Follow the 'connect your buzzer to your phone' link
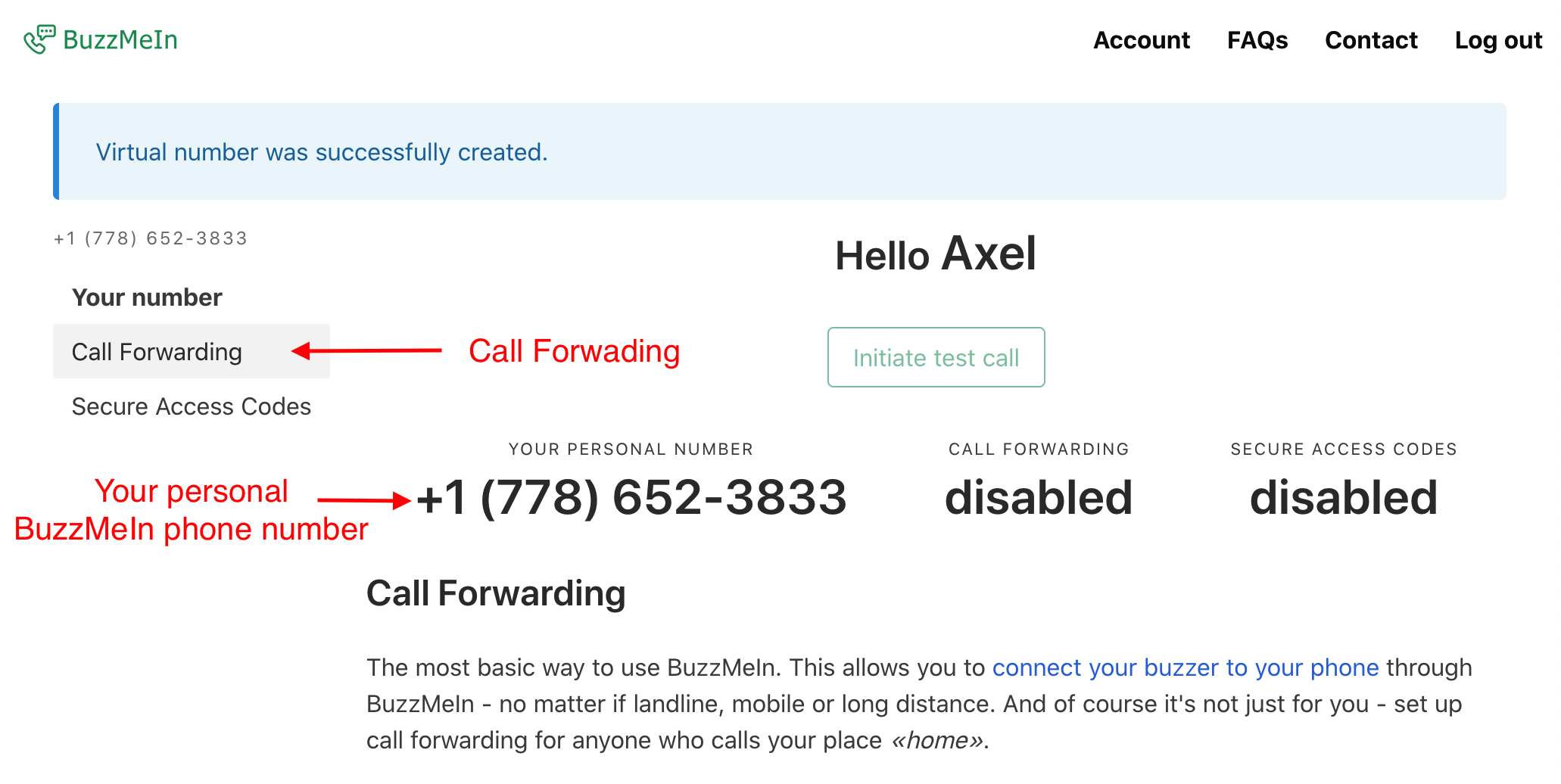 click(1185, 667)
